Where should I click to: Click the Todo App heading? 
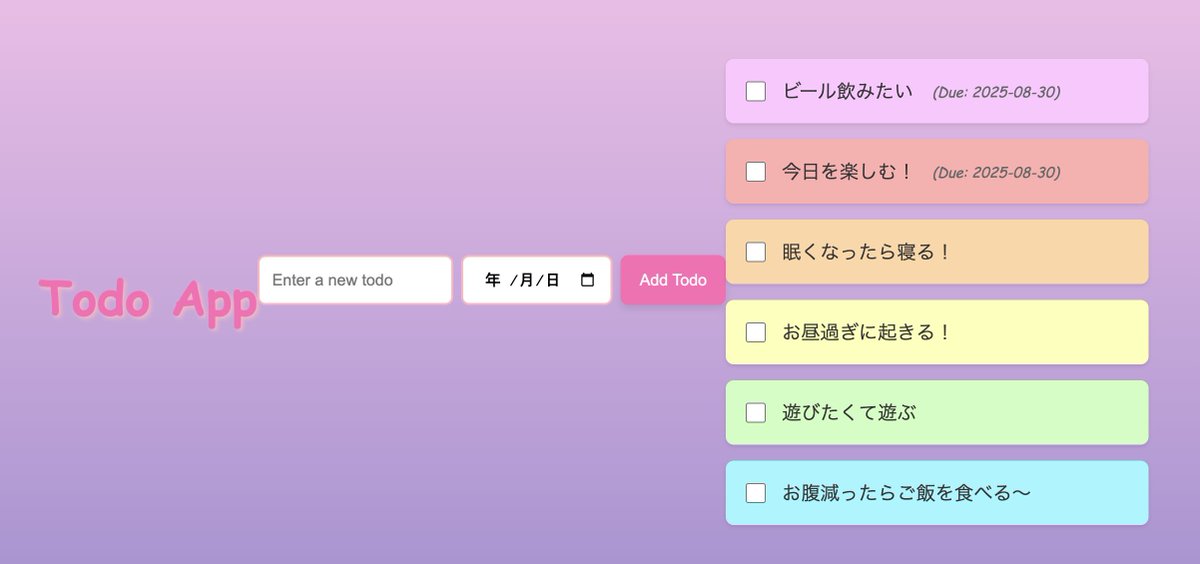(148, 299)
